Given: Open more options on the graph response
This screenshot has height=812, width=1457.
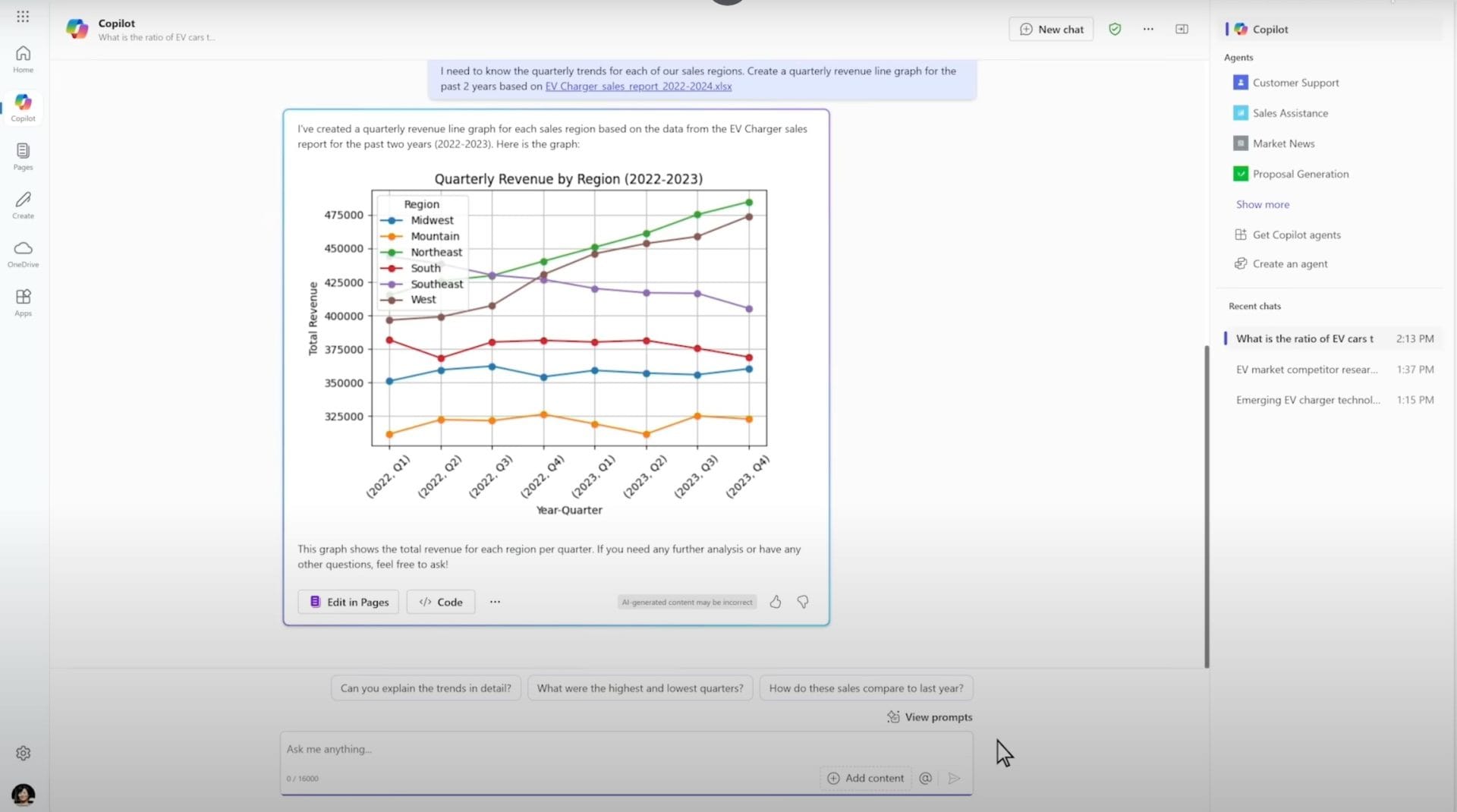Looking at the screenshot, I should [495, 602].
